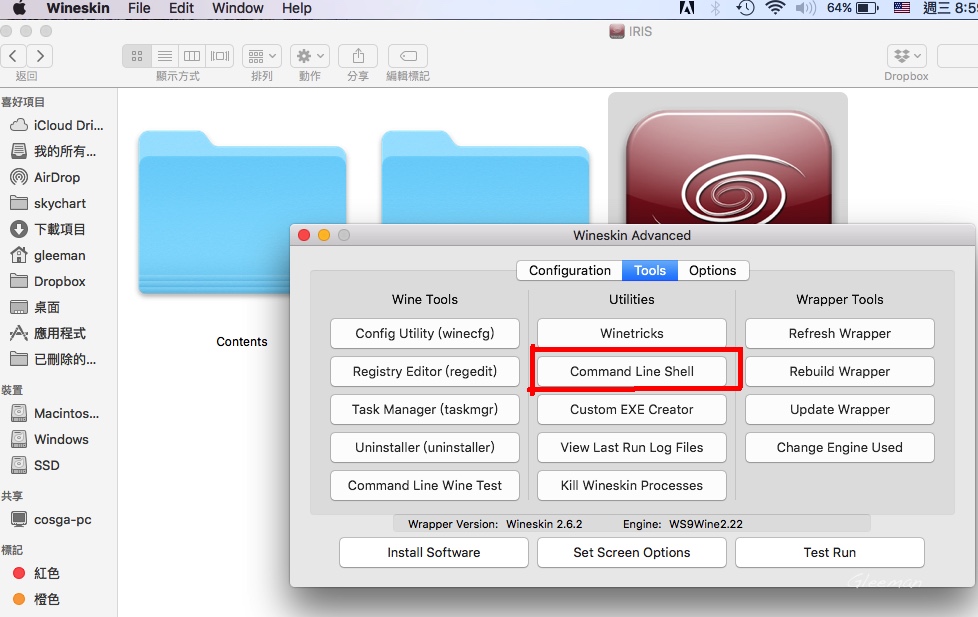Click Update Wrapper
This screenshot has width=978, height=617.
840,410
